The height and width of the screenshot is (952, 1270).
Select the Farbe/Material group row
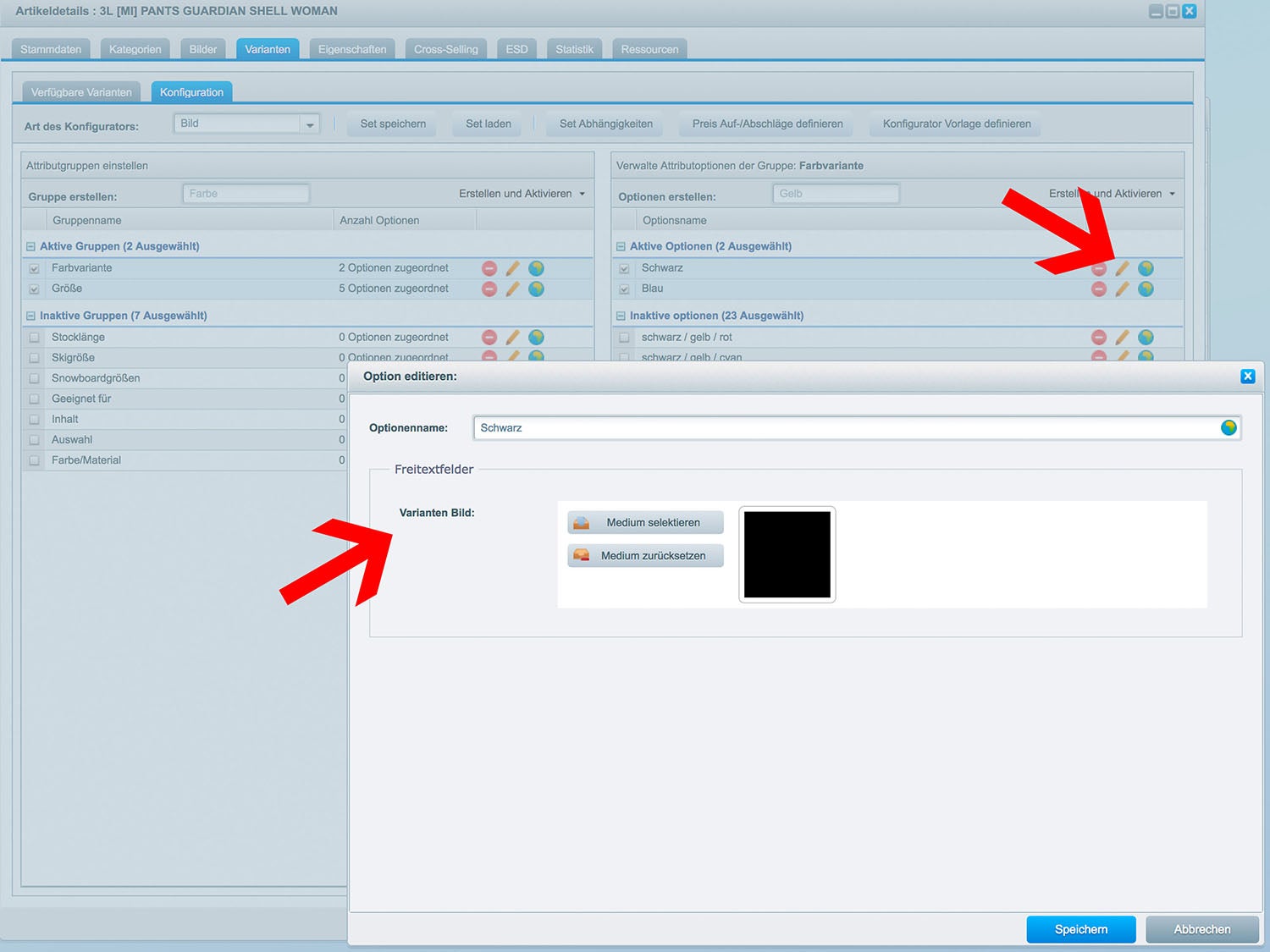(185, 460)
